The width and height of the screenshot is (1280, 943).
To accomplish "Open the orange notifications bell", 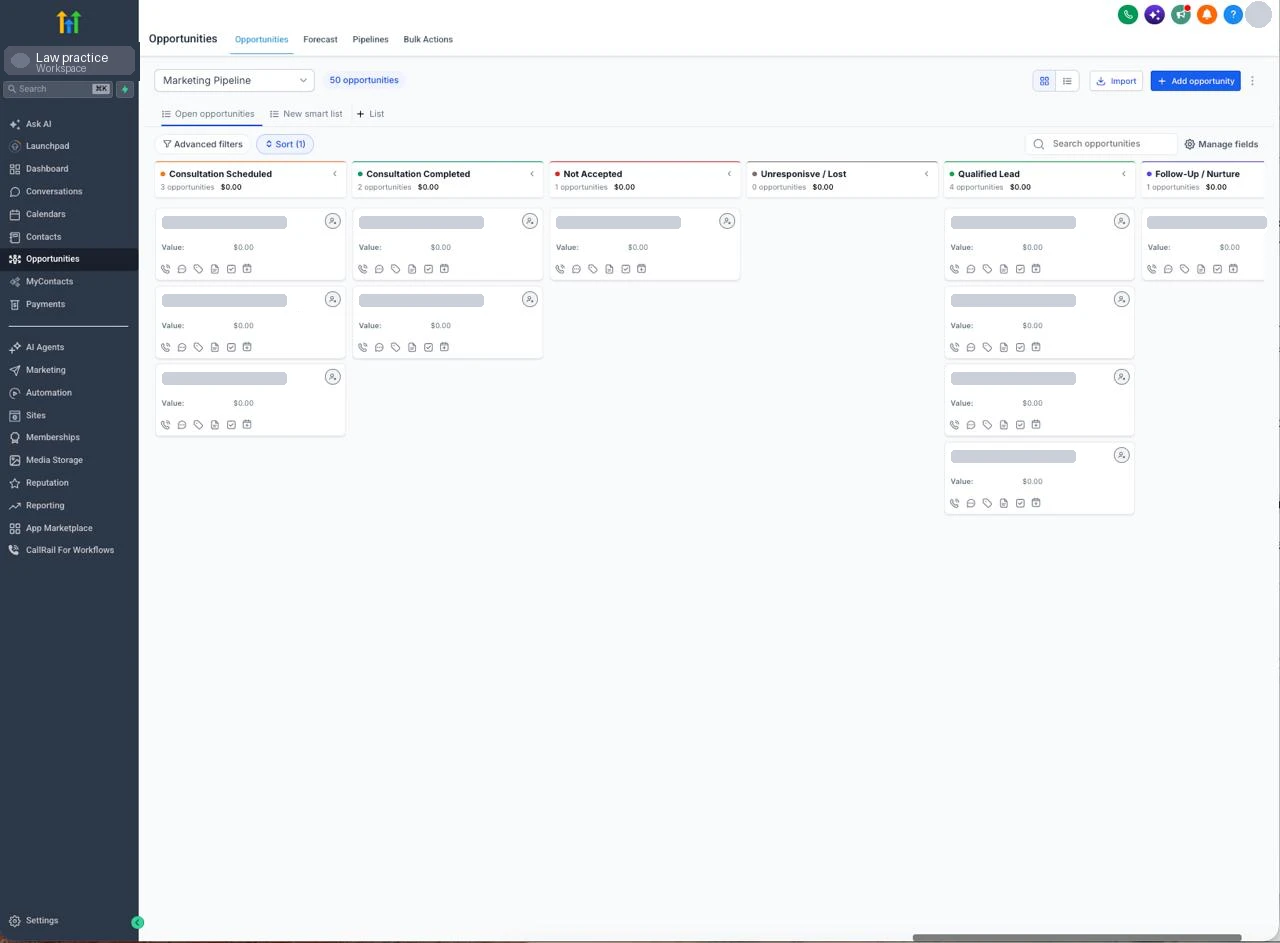I will [1207, 15].
